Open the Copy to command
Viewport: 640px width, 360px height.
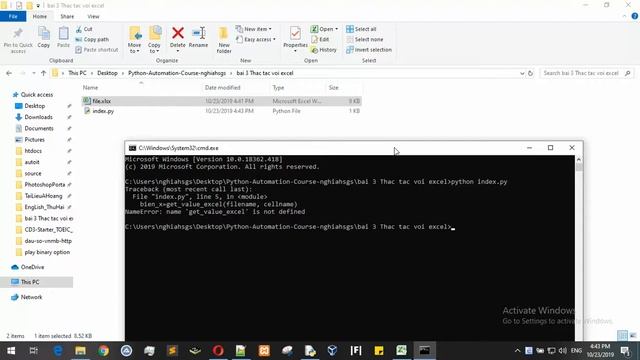[154, 40]
